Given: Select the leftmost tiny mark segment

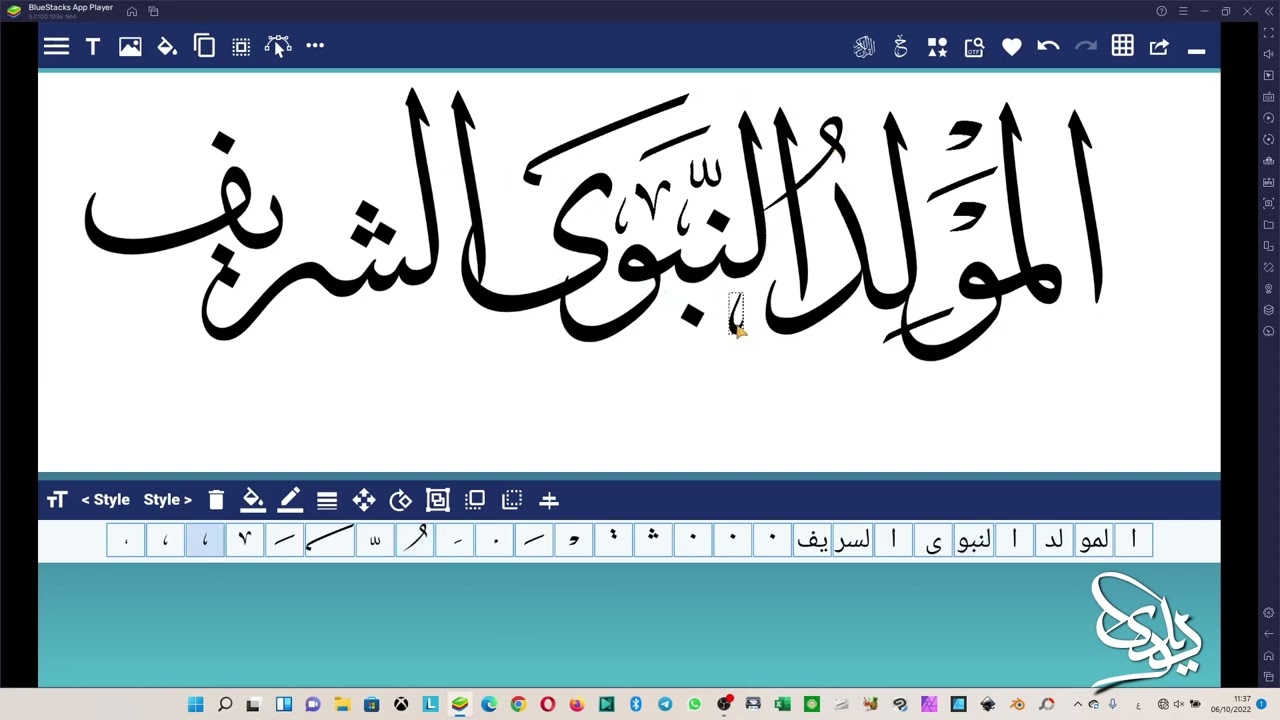Looking at the screenshot, I should [126, 540].
